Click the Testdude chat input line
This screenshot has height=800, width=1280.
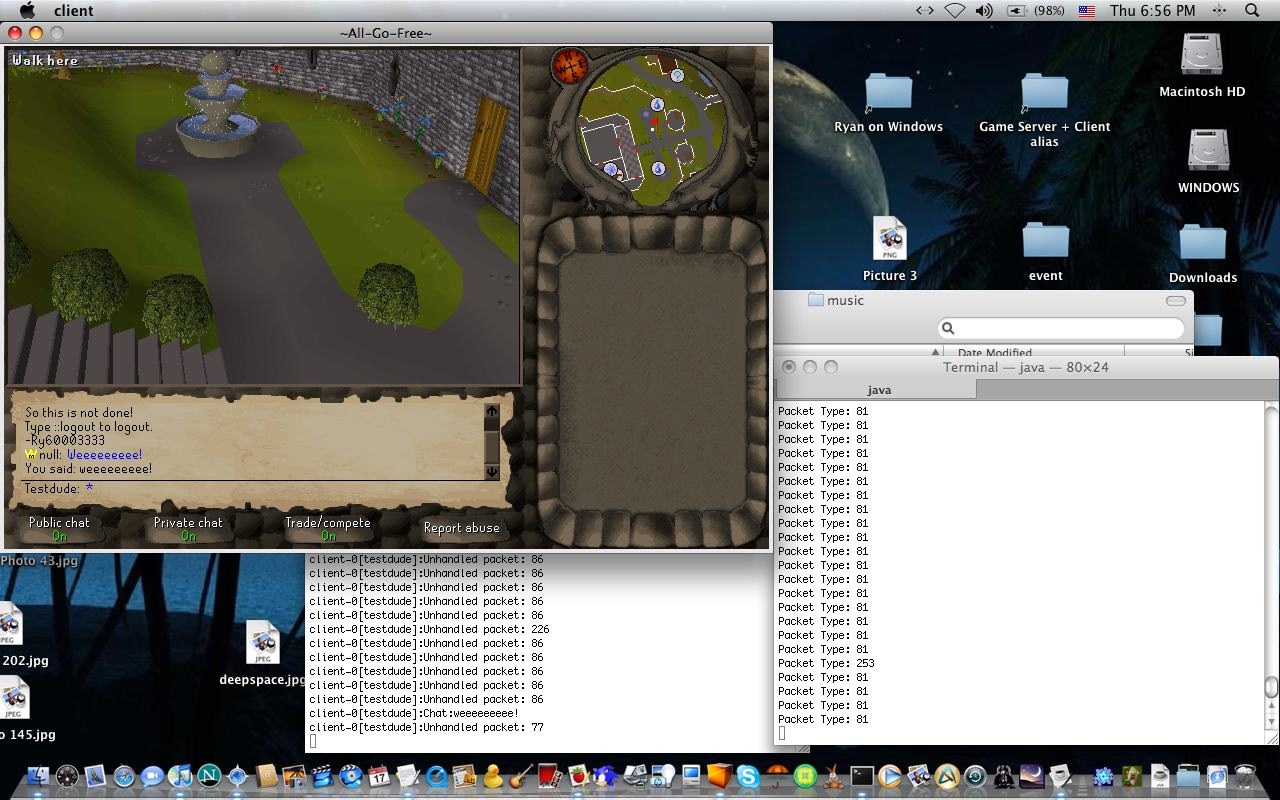260,488
